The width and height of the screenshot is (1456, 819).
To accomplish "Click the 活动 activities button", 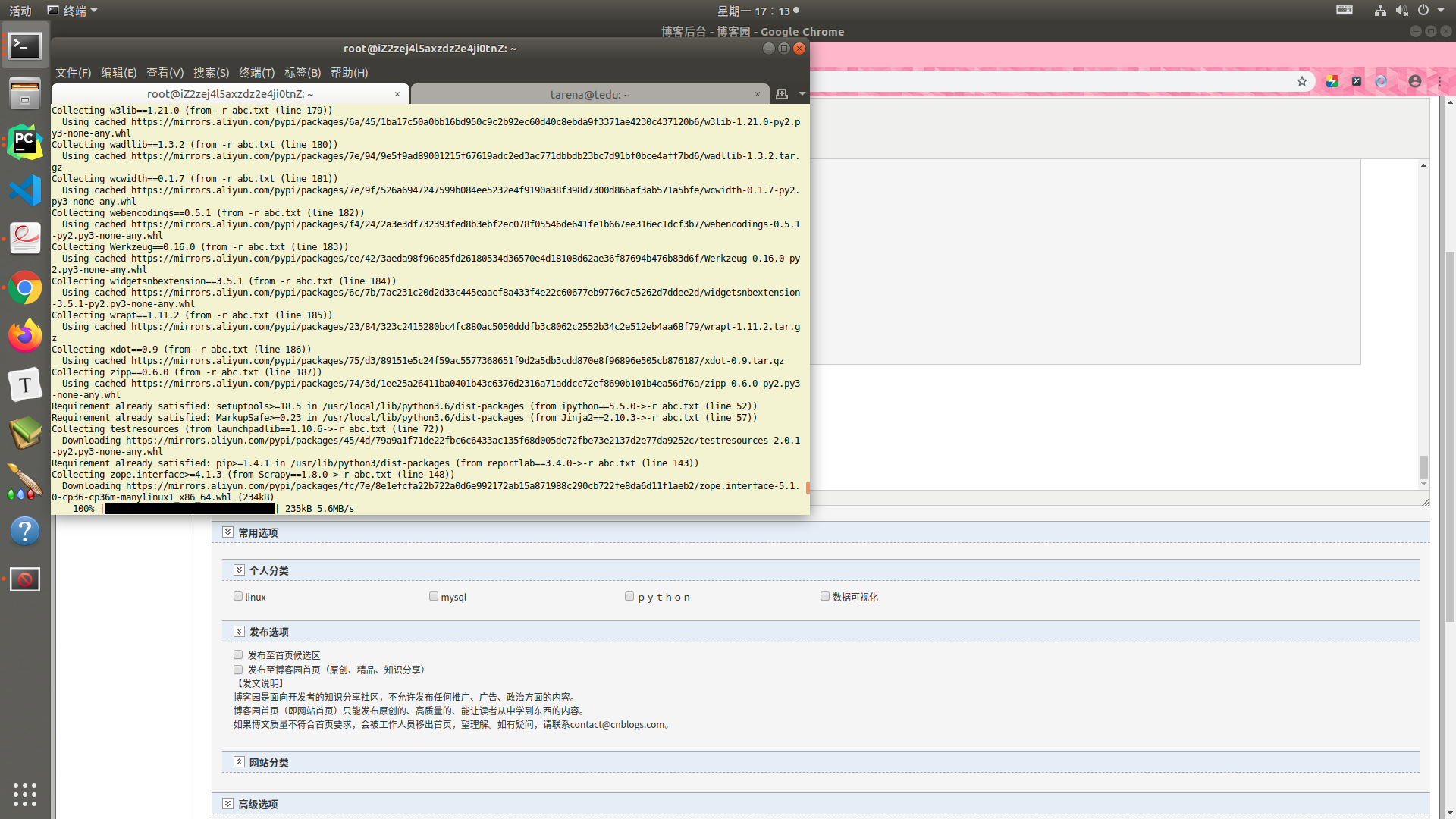I will [20, 11].
